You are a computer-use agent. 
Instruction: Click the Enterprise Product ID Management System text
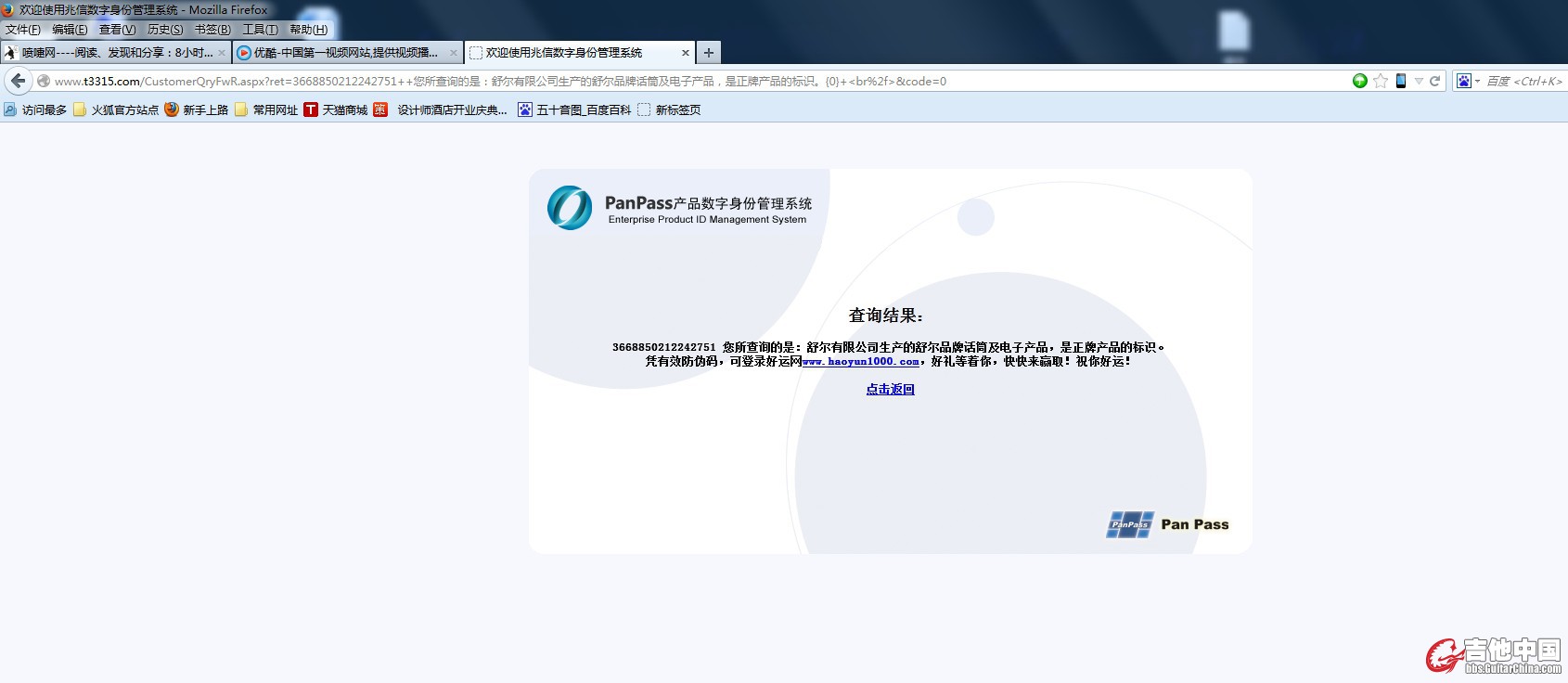pyautogui.click(x=707, y=220)
